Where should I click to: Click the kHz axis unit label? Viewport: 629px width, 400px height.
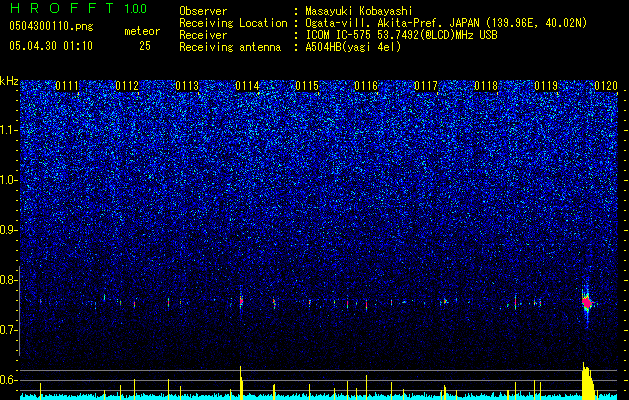pos(9,81)
